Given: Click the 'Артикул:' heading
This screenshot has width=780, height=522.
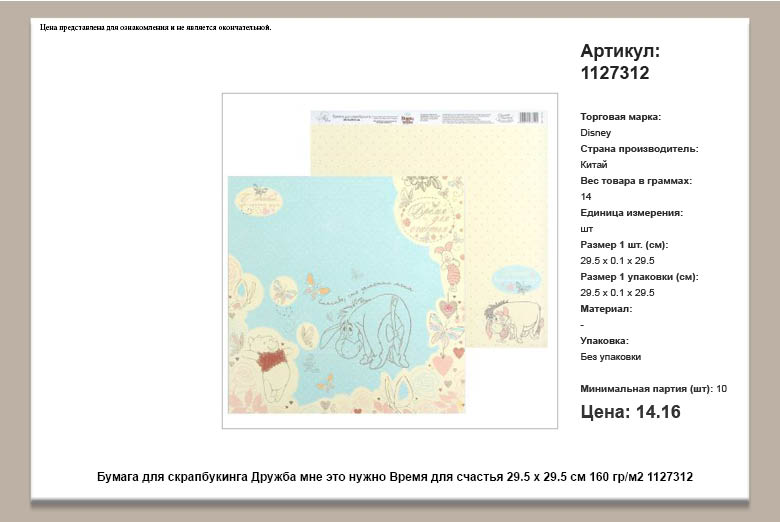Looking at the screenshot, I should [620, 51].
